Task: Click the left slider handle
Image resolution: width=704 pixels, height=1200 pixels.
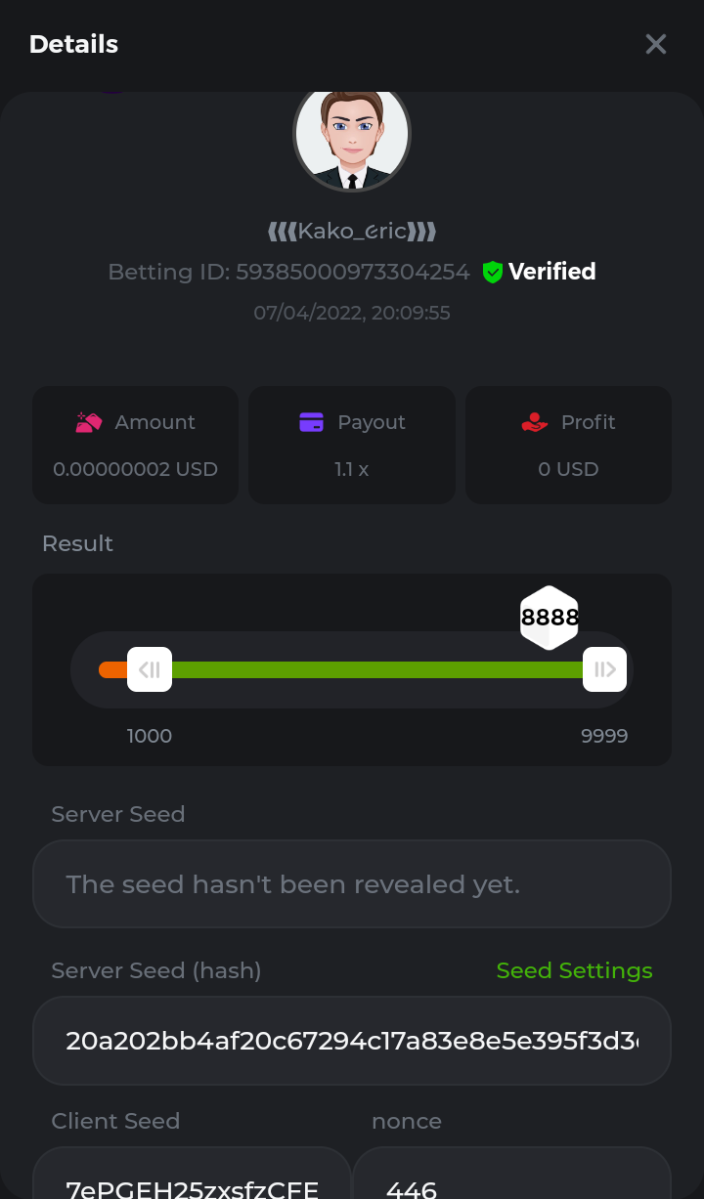Action: coord(149,669)
